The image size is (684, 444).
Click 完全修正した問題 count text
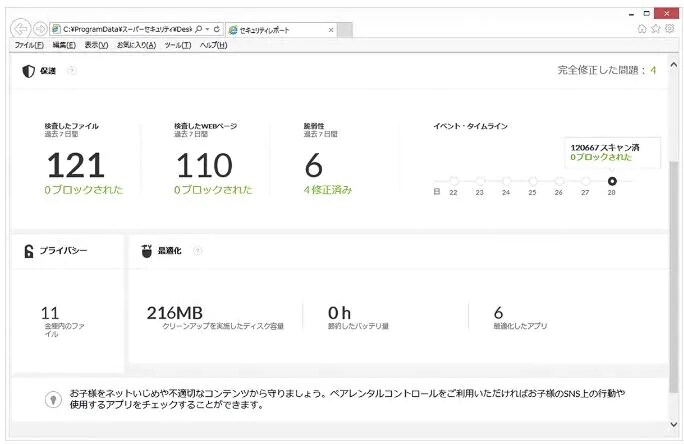click(x=606, y=70)
